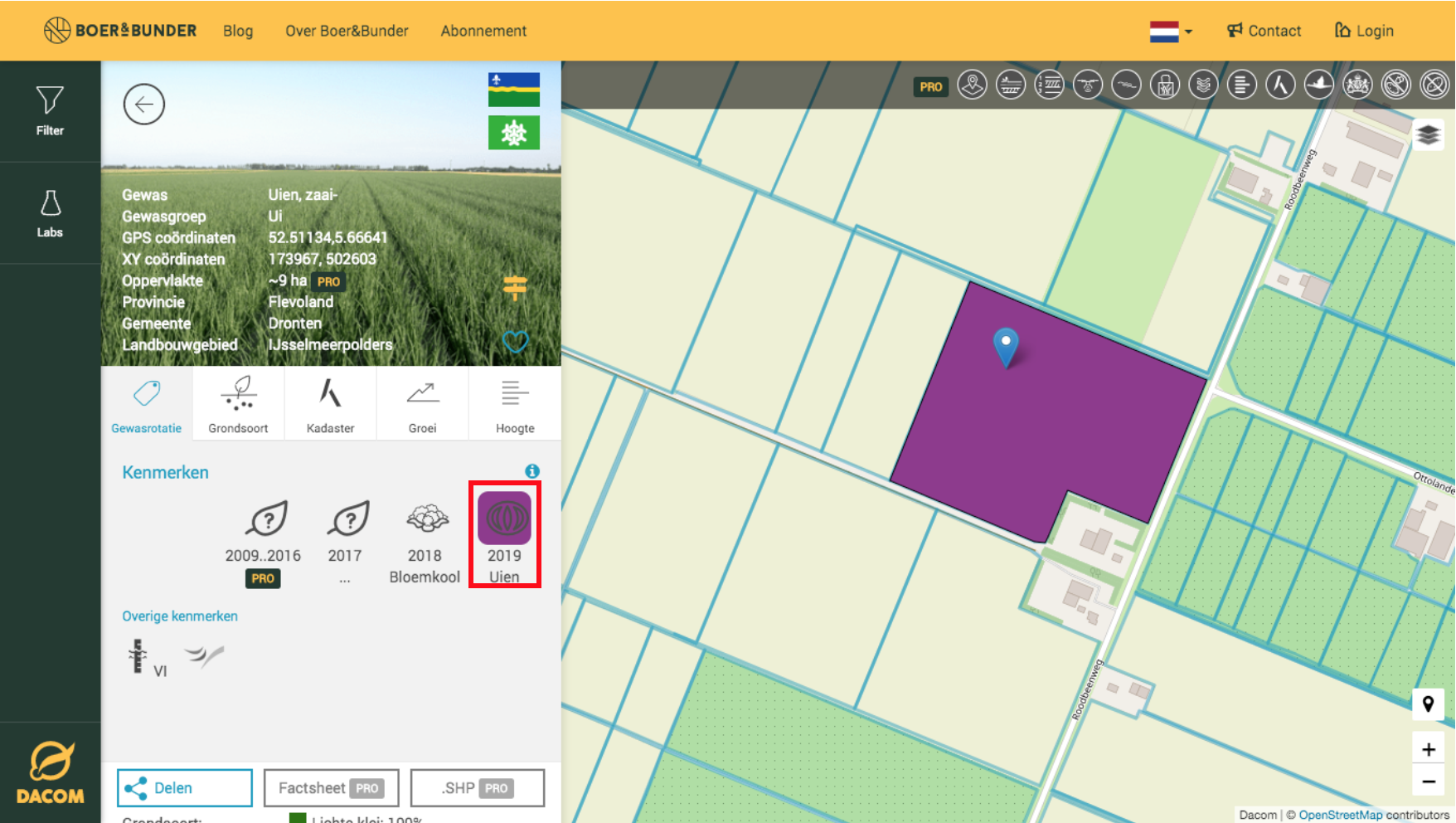Screen dimensions: 1456x823
Task: Expand the 2017 unknown crop entry
Action: point(347,521)
